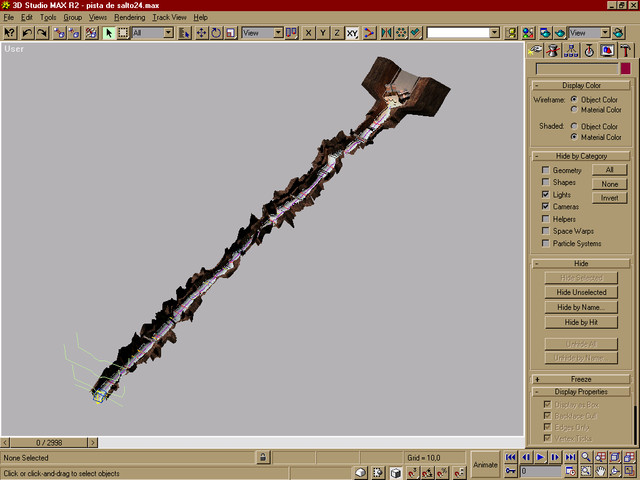Viewport: 640px width, 480px height.
Task: Click the Hide Unselected button
Action: point(581,292)
